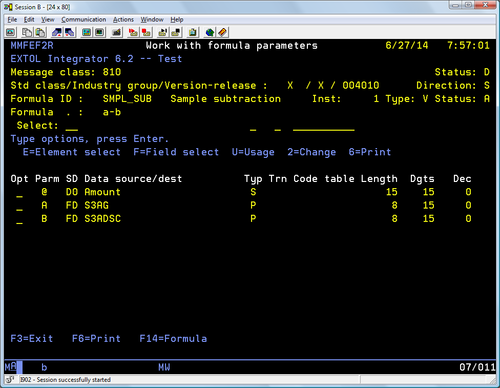Click the S3ADSC data source text
Image resolution: width=500 pixels, height=388 pixels.
(x=102, y=219)
